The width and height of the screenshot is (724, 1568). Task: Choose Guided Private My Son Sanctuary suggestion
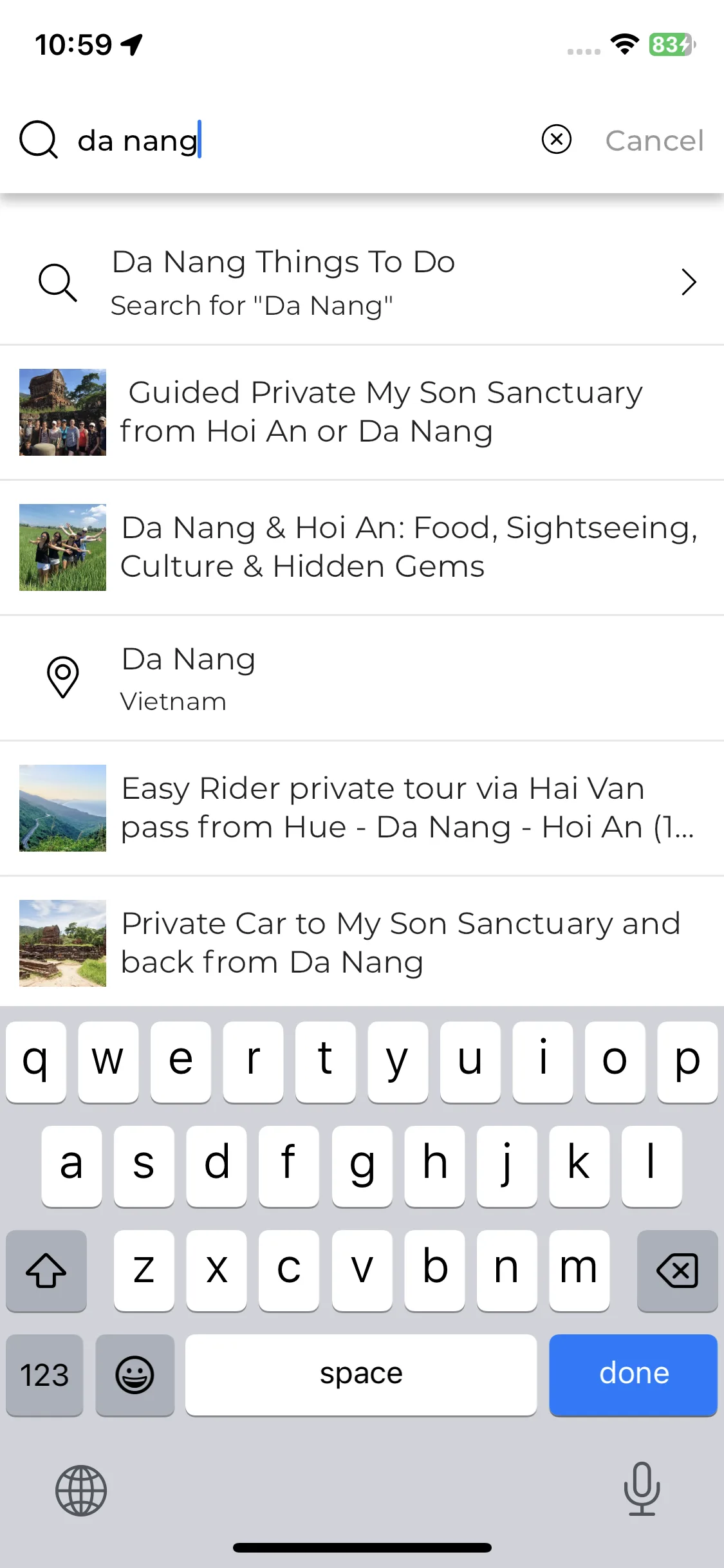pos(362,413)
